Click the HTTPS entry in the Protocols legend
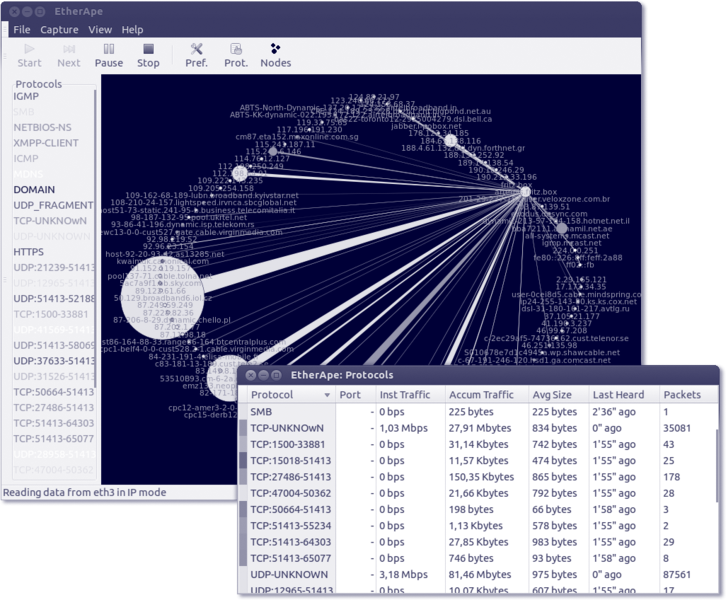 pyautogui.click(x=29, y=253)
